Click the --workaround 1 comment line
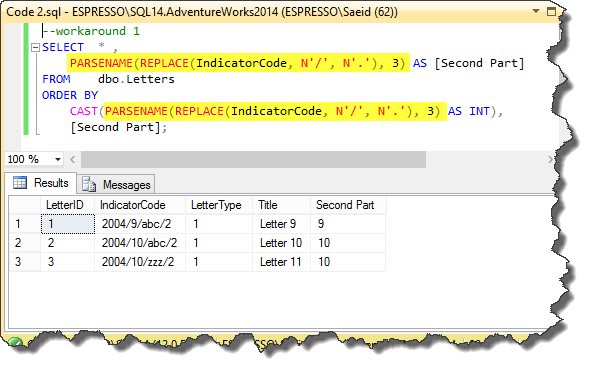This screenshot has height=375, width=595. point(91,31)
